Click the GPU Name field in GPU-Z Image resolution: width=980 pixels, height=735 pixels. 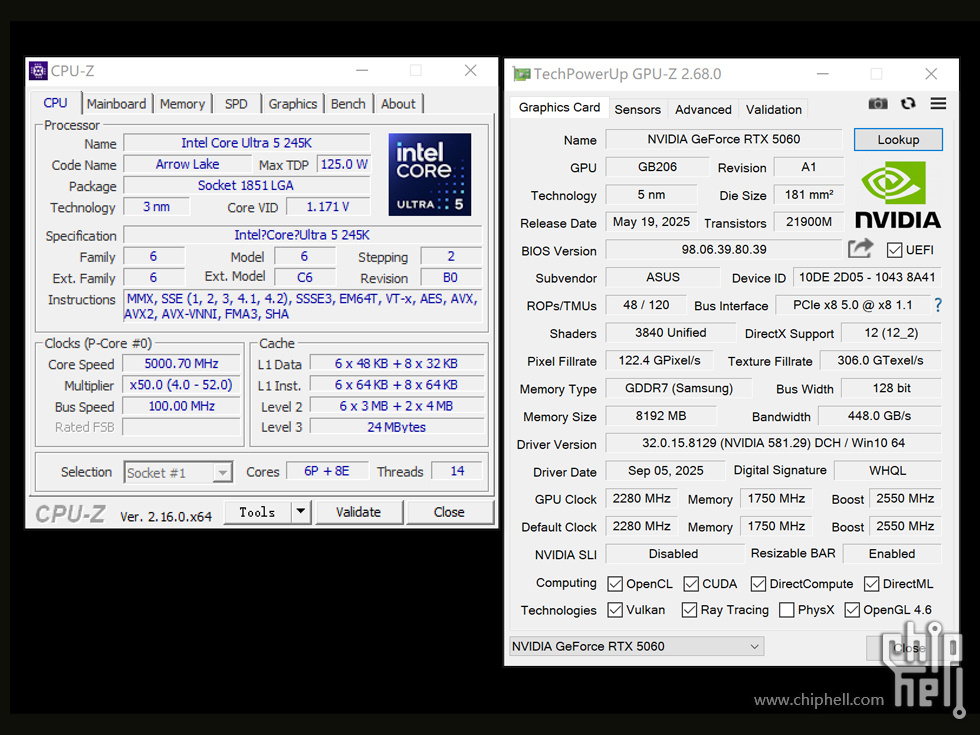(x=724, y=139)
